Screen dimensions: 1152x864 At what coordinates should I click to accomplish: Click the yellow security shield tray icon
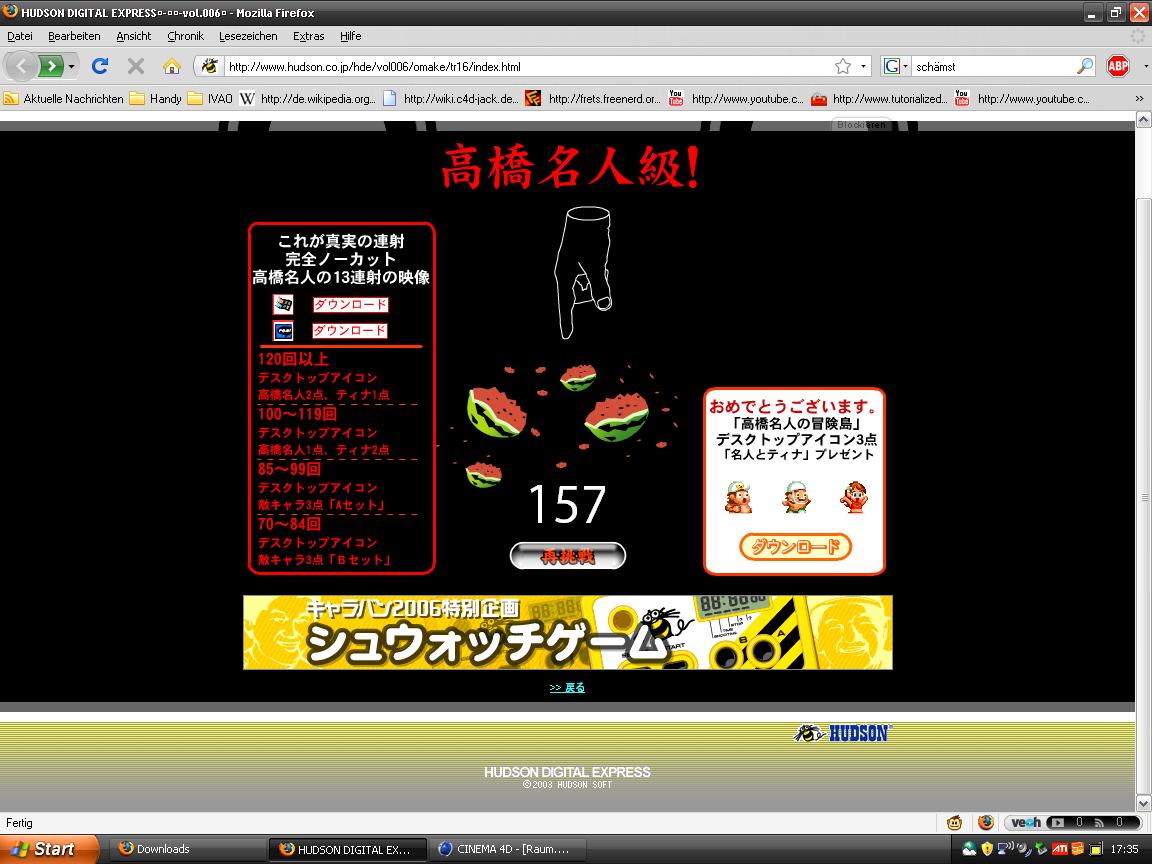987,849
